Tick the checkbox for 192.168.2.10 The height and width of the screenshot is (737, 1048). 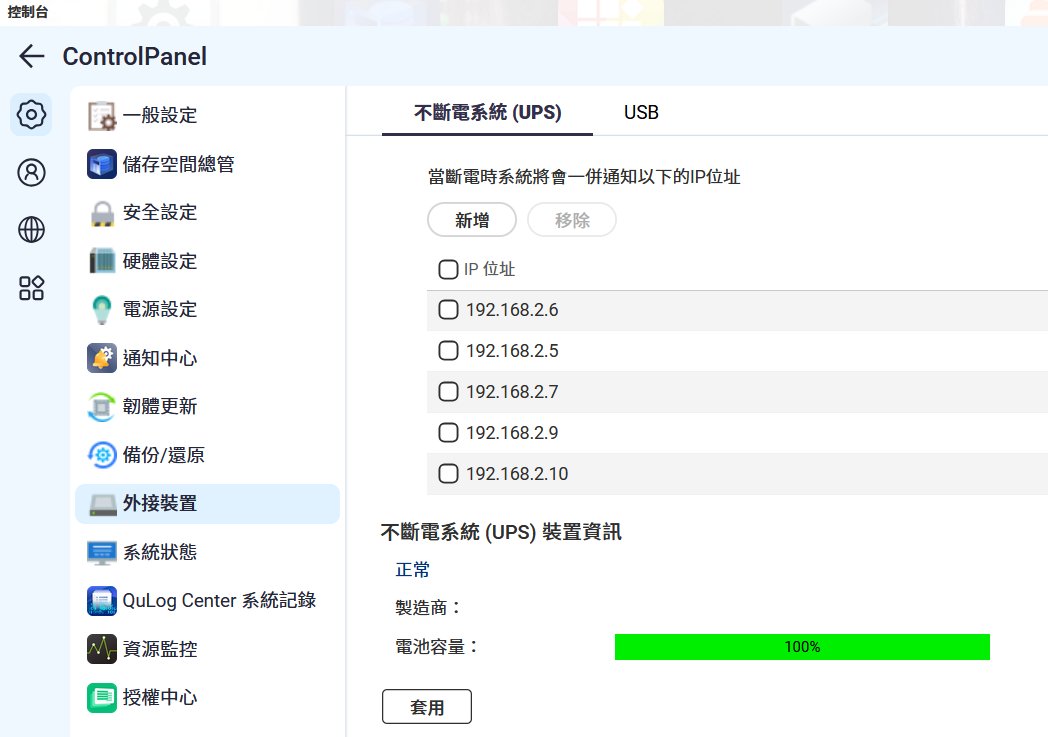click(x=449, y=474)
